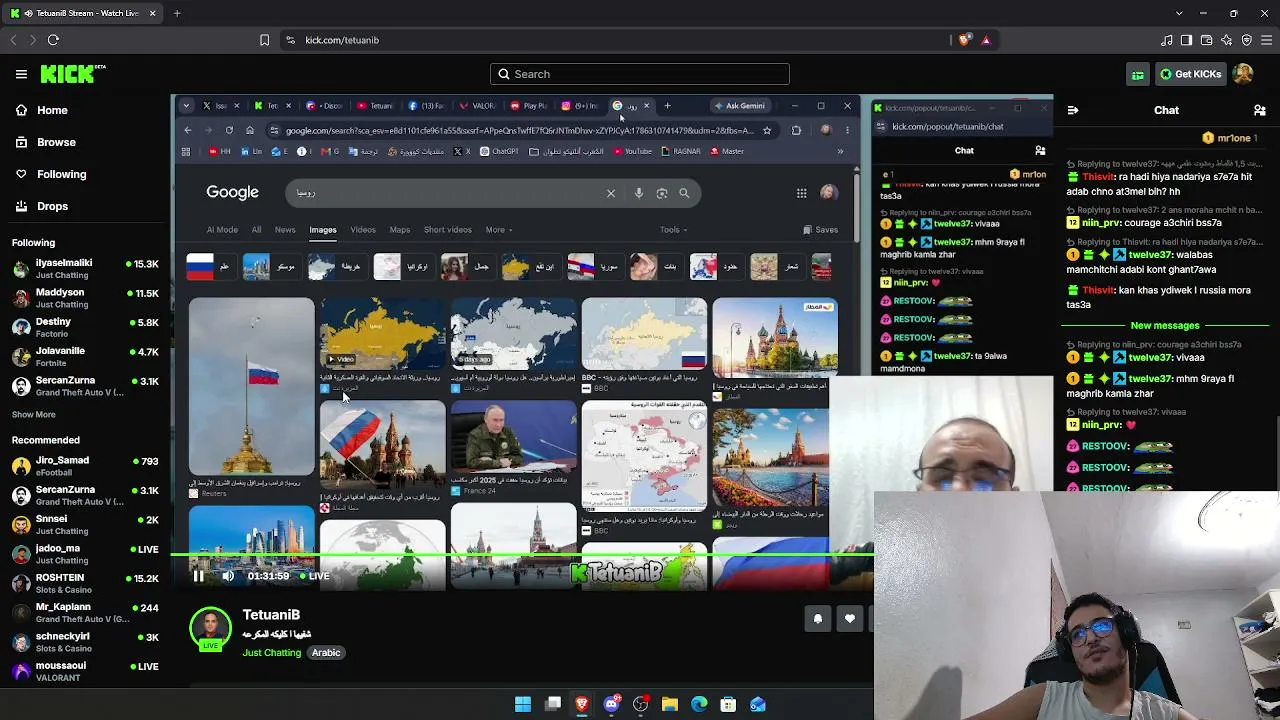1280x720 pixels.
Task: Jump to the LIVE indicator in player
Action: click(x=314, y=576)
